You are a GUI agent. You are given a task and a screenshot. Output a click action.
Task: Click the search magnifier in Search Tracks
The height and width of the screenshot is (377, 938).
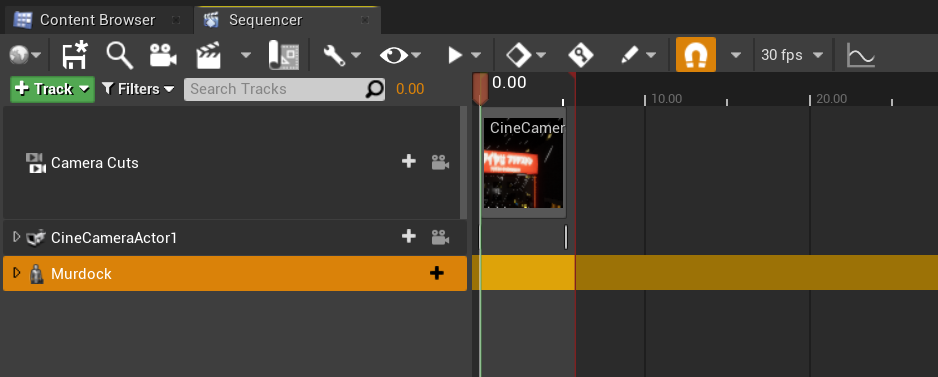coord(374,89)
